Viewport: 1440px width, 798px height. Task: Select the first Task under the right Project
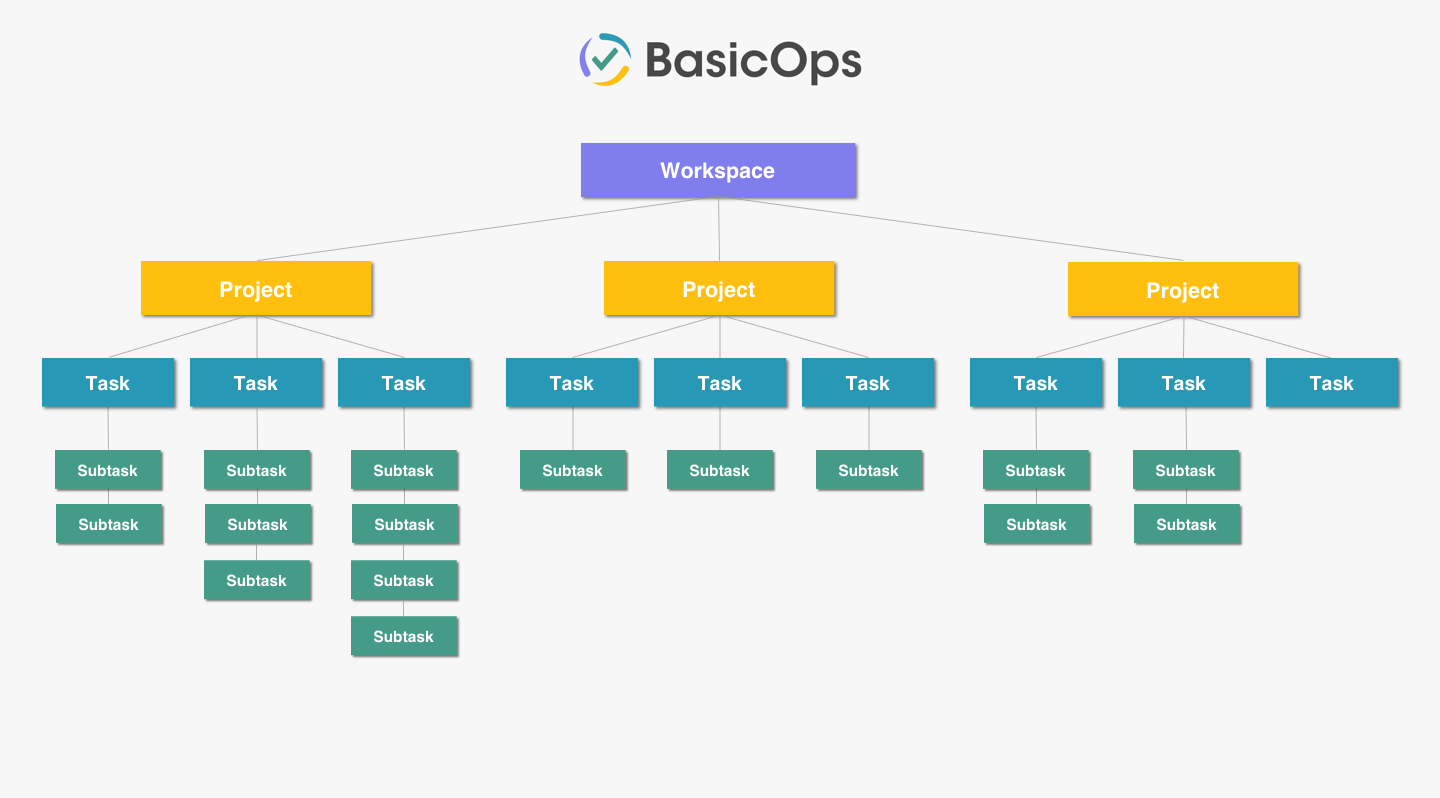click(1035, 383)
